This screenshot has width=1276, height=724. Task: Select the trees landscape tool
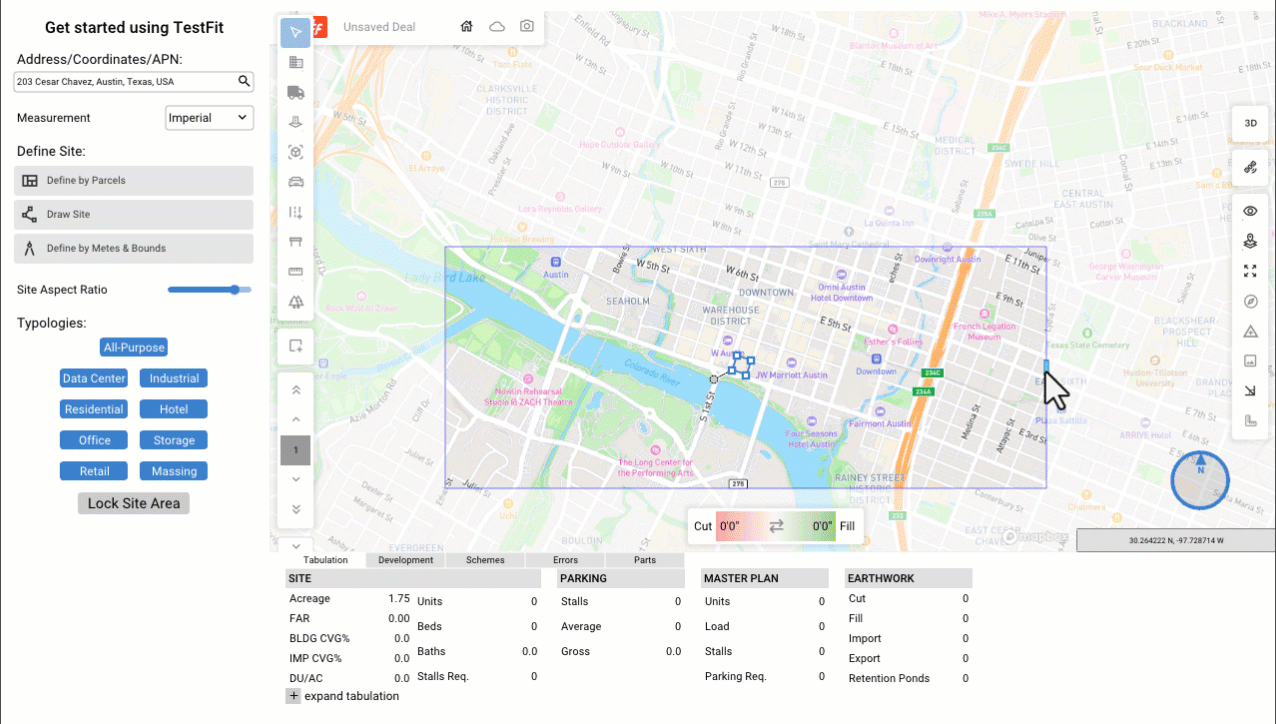point(295,302)
